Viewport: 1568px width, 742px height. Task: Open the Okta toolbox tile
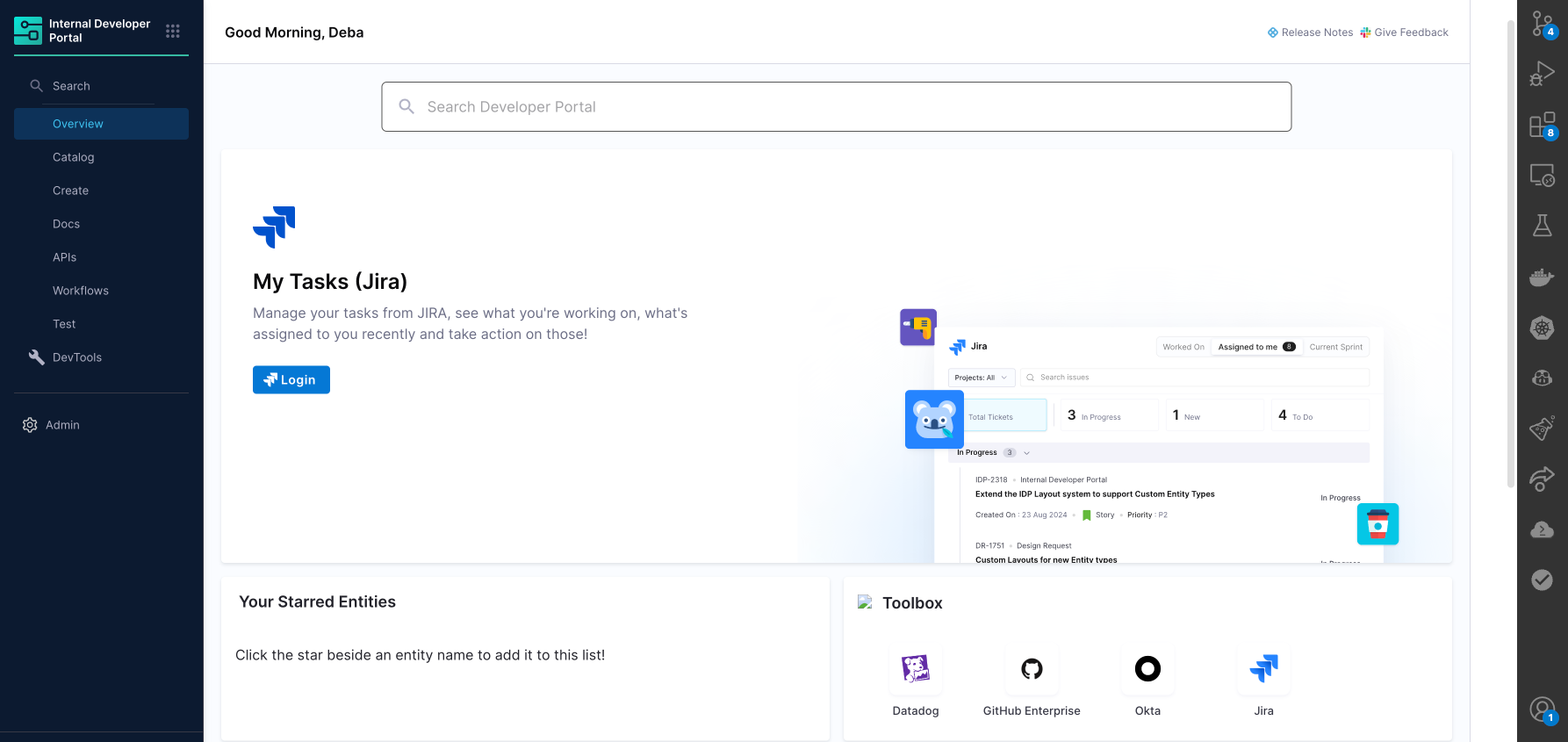pyautogui.click(x=1147, y=669)
